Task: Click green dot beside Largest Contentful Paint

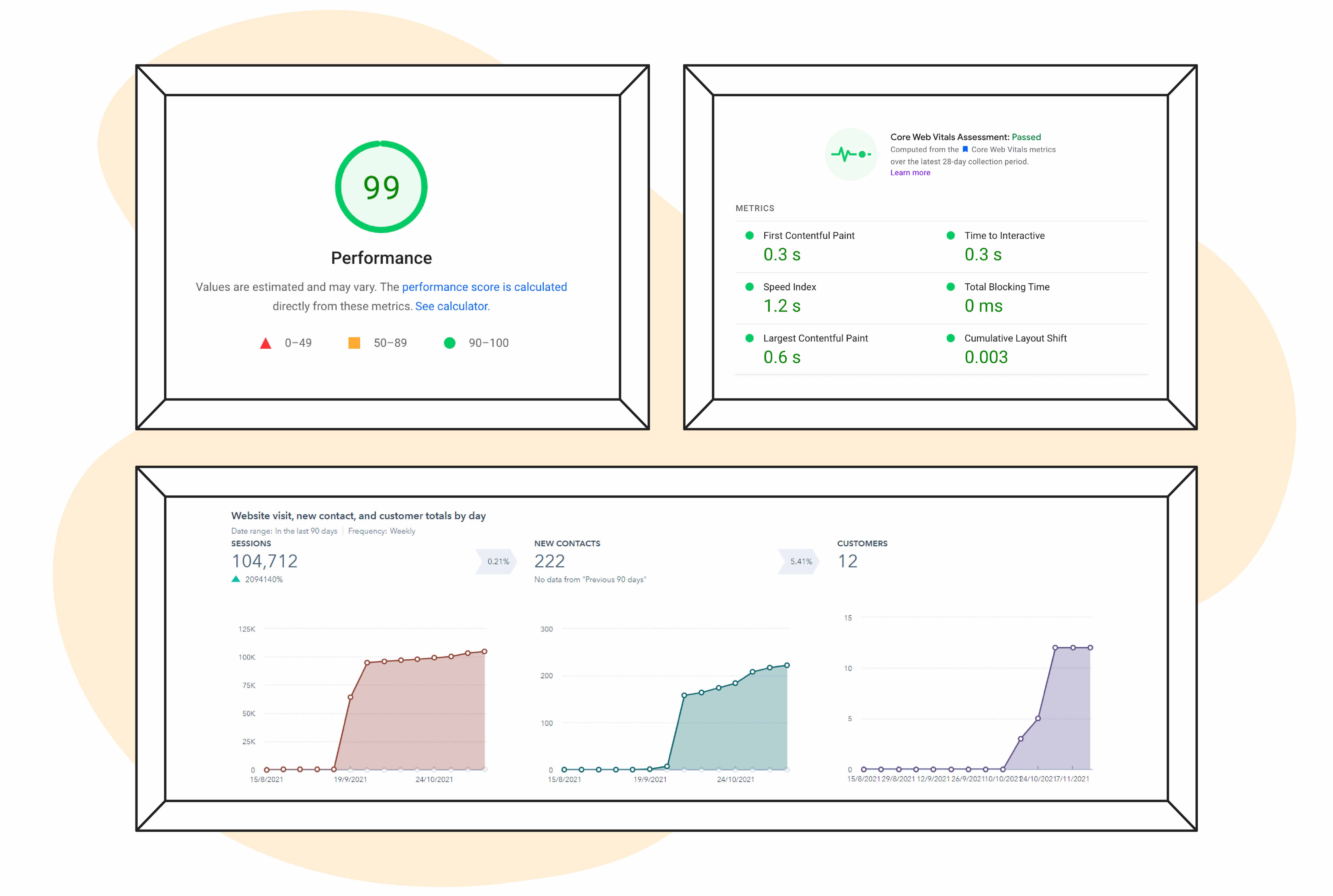Action: coord(750,338)
